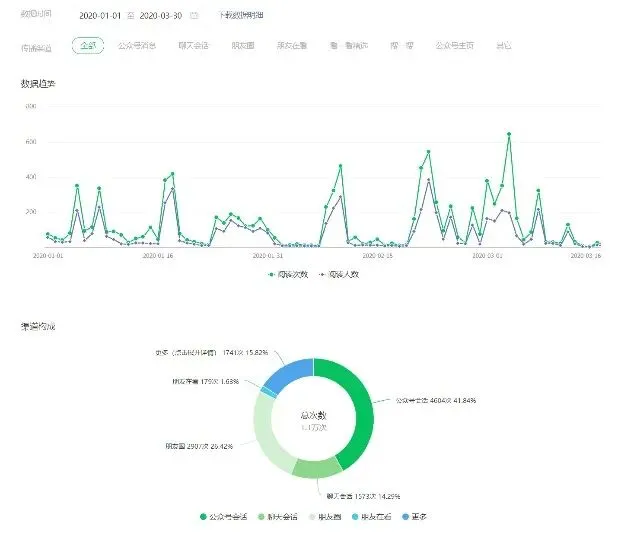
Task: Download the data details (下载数据明细) link
Action: coord(241,15)
